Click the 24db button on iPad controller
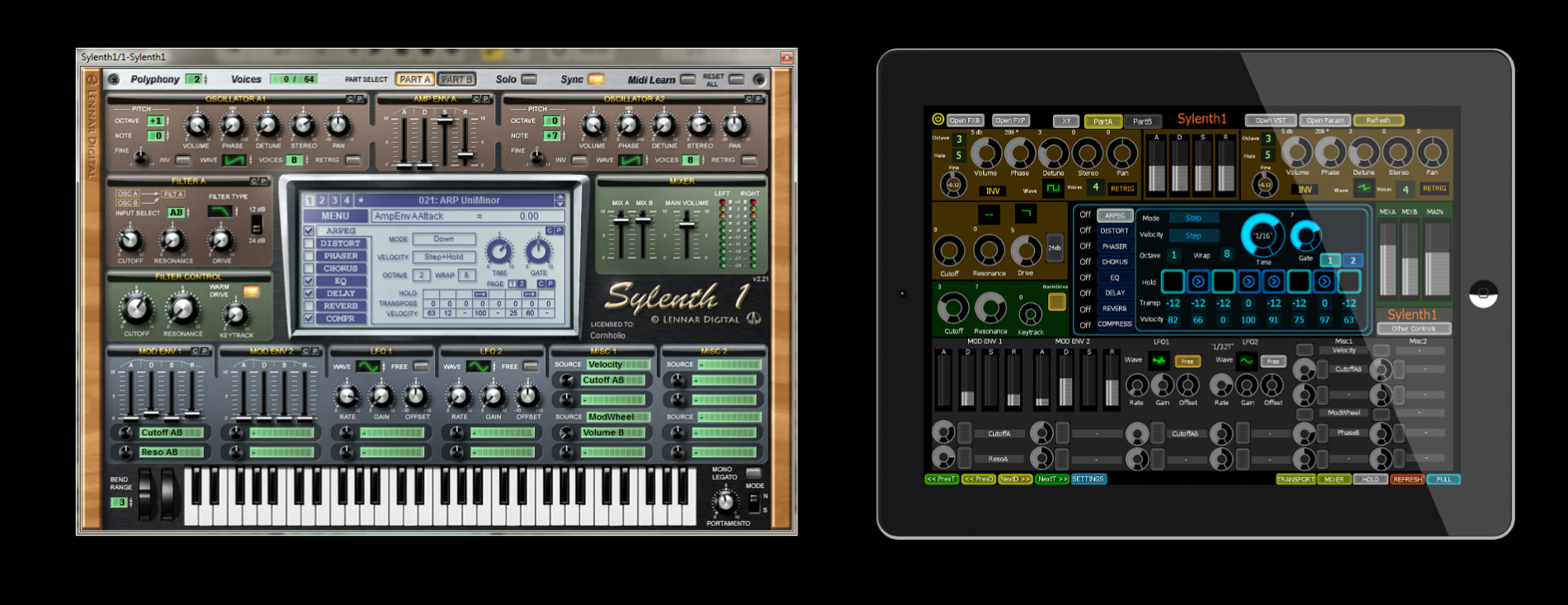Image resolution: width=1568 pixels, height=605 pixels. tap(1055, 248)
